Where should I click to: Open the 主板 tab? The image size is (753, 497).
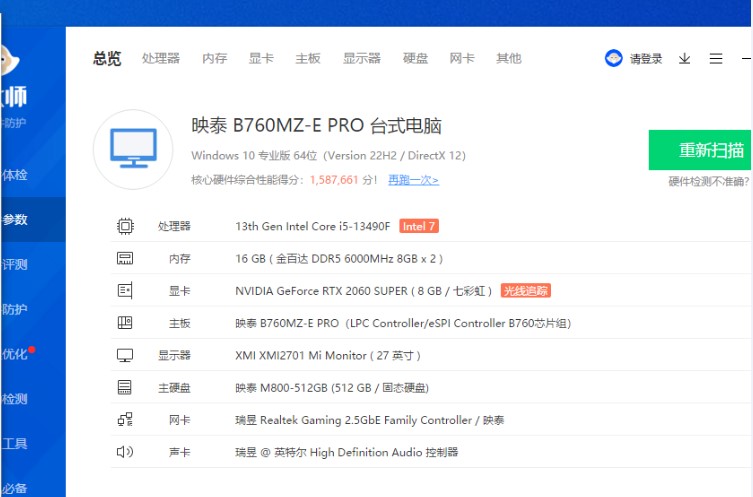308,59
